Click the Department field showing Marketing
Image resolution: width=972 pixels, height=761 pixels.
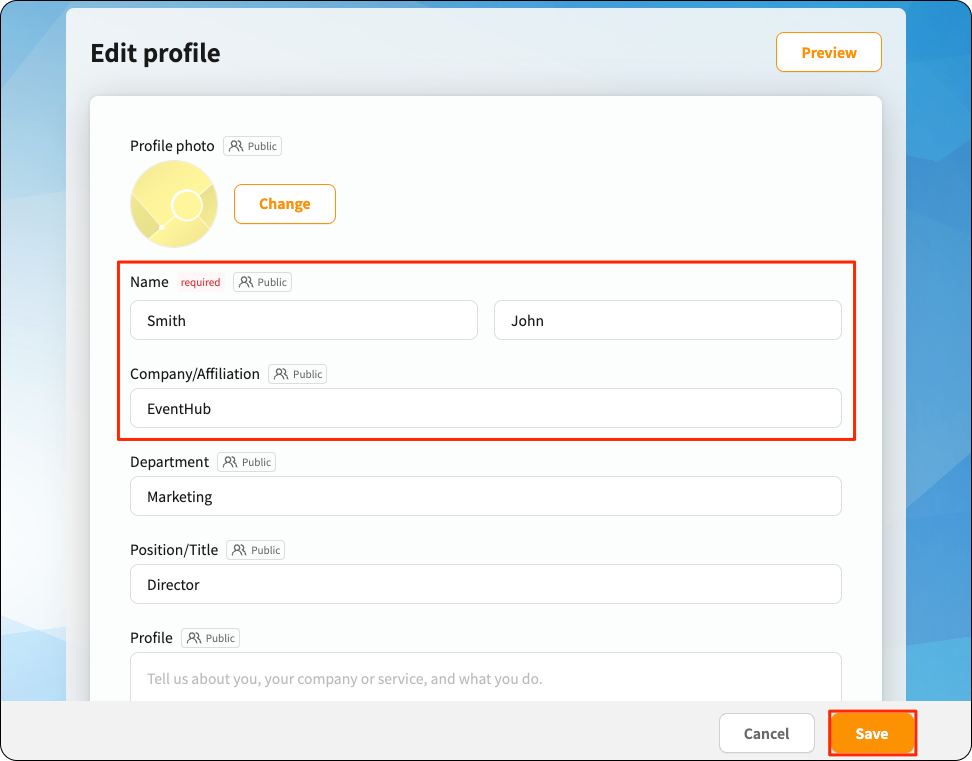click(x=486, y=496)
